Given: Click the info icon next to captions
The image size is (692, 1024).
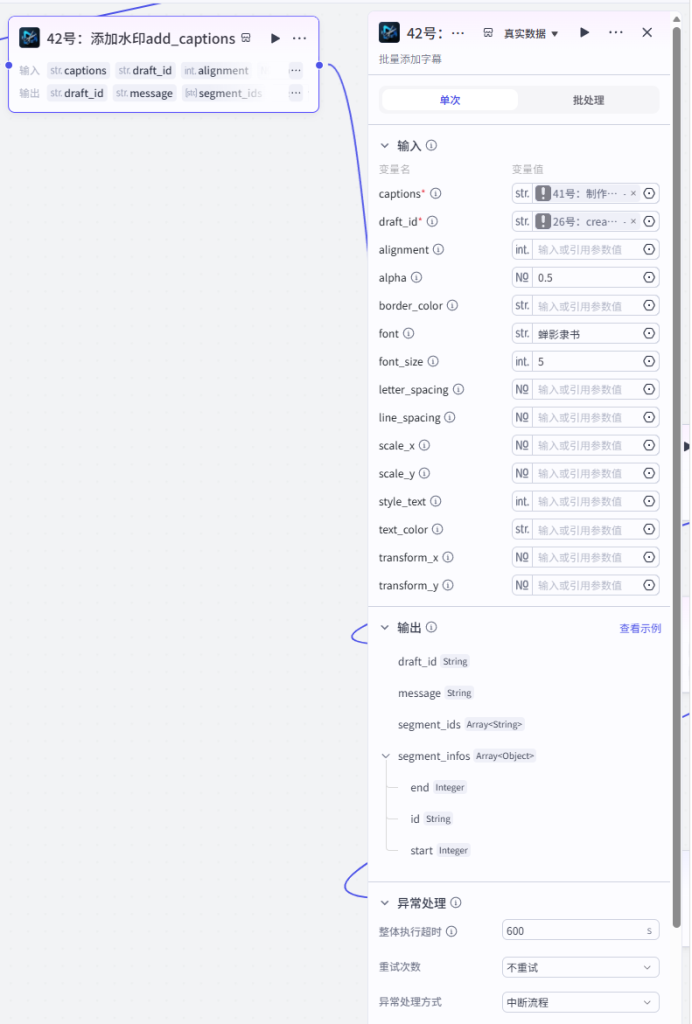Looking at the screenshot, I should pos(435,193).
